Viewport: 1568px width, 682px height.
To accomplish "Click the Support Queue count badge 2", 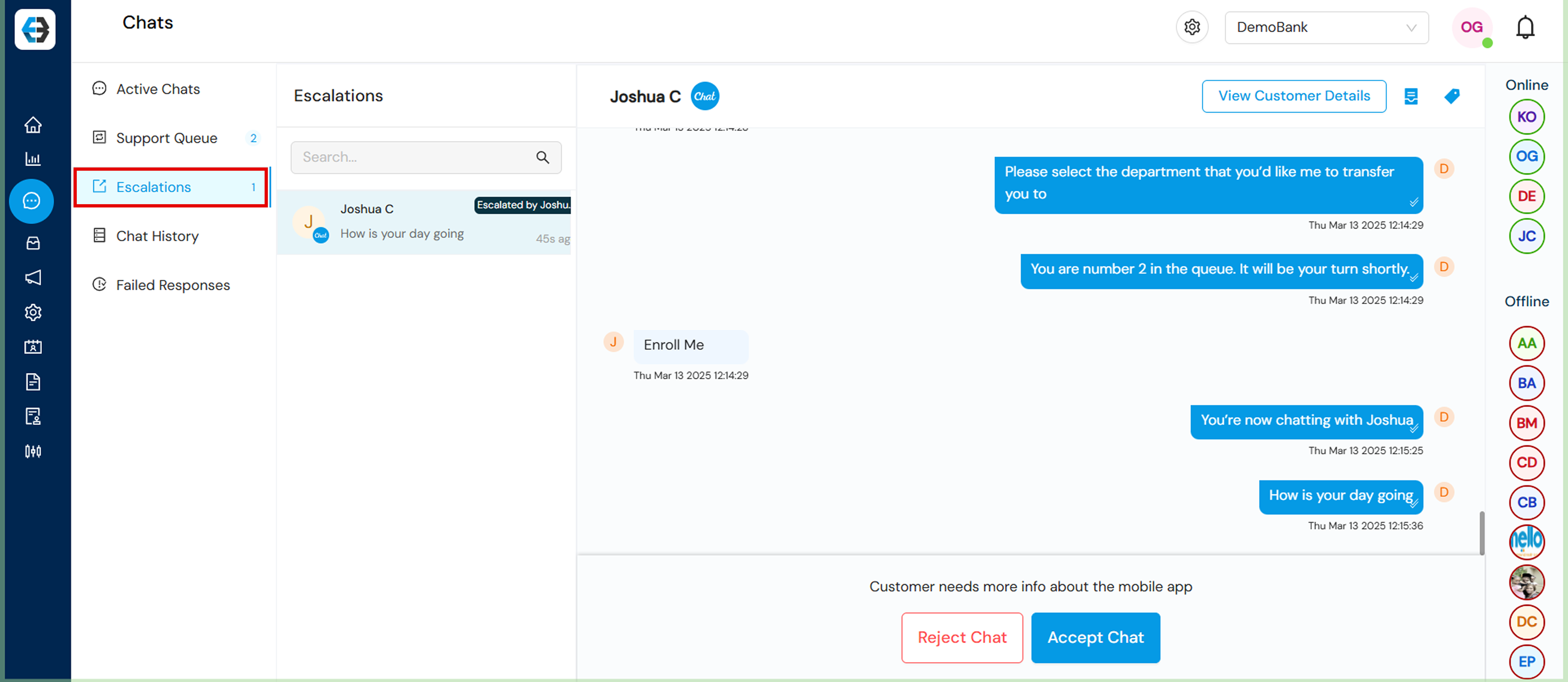I will coord(253,138).
